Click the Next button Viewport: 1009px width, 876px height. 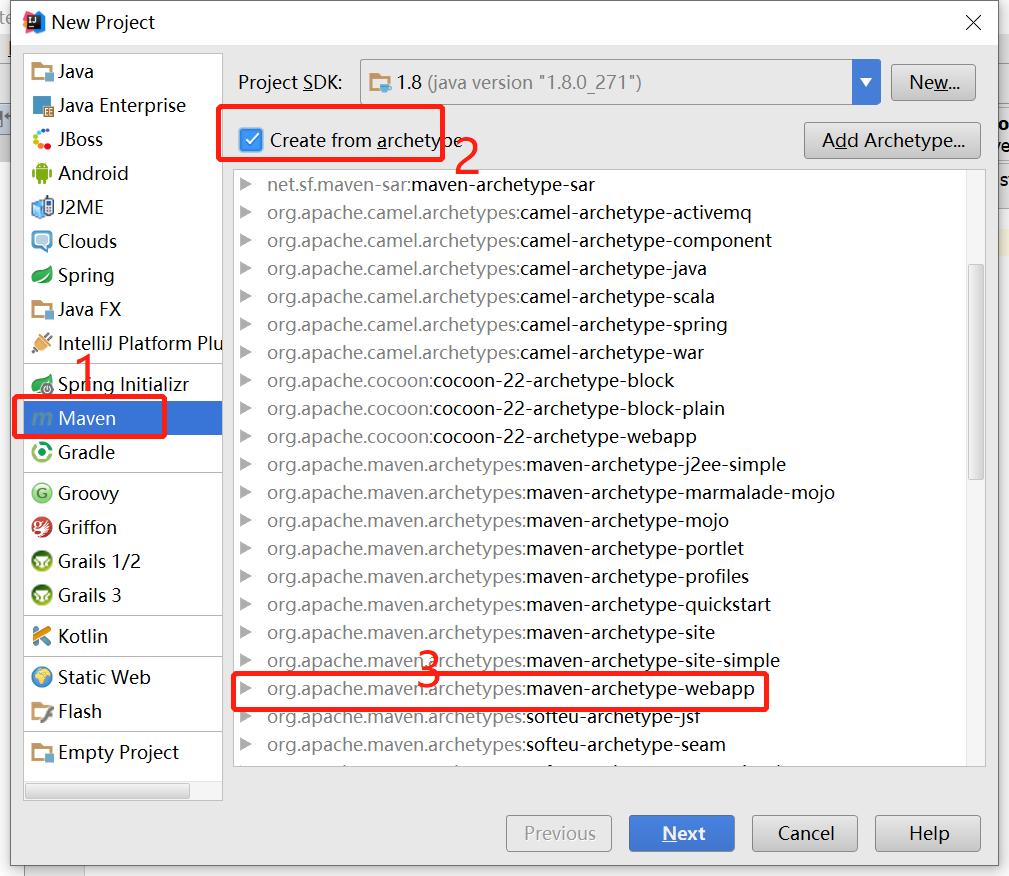click(x=681, y=834)
